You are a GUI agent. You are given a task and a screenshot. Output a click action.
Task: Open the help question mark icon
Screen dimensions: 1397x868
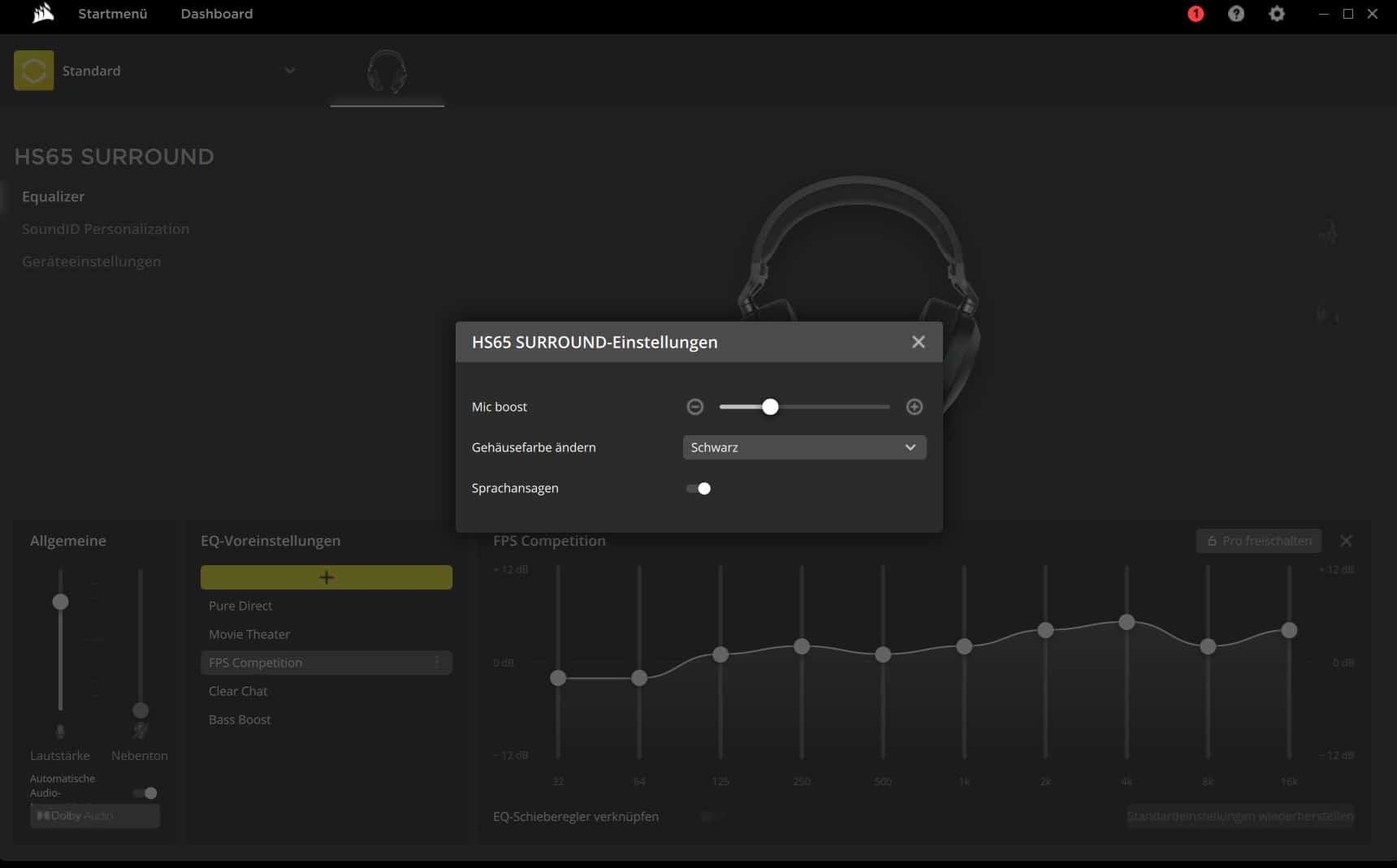click(x=1235, y=14)
